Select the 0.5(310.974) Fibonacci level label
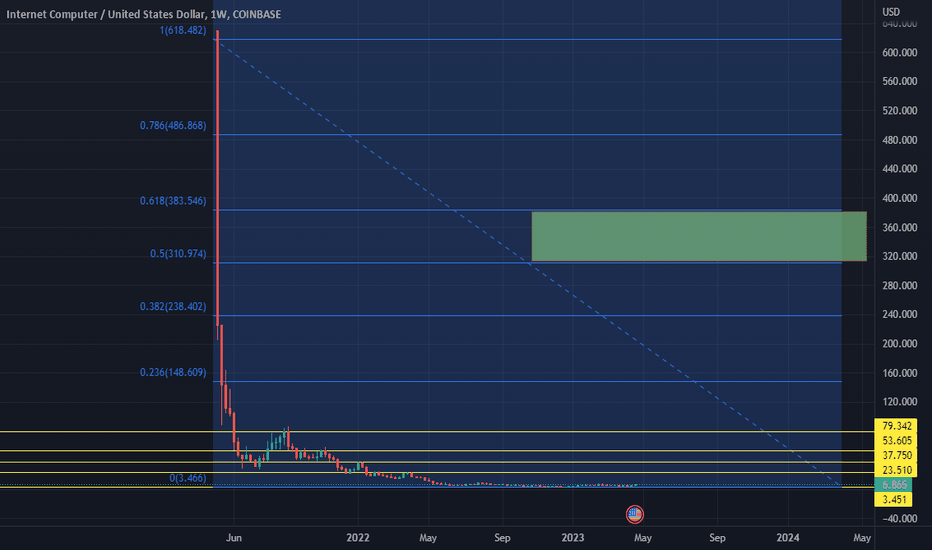 [x=178, y=254]
